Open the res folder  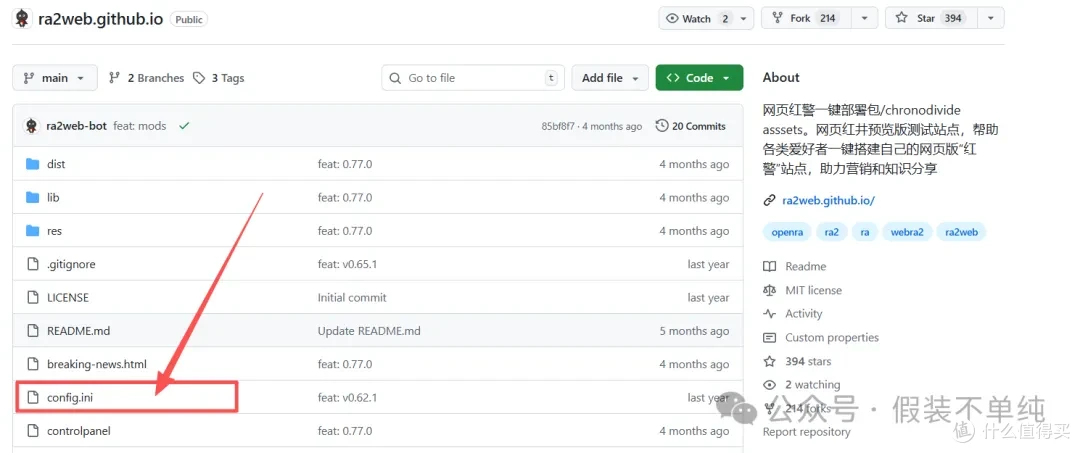54,231
